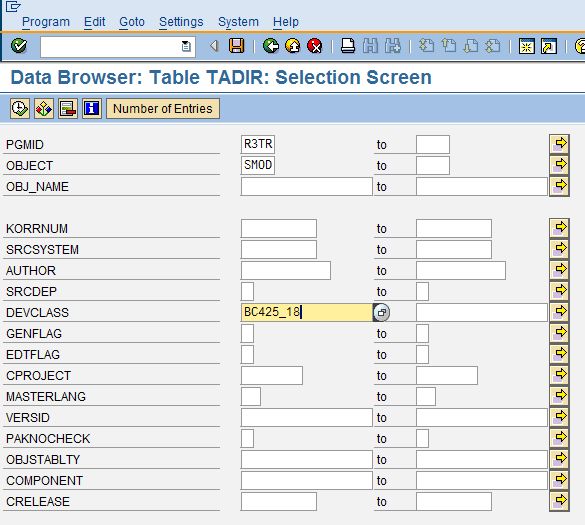585x525 pixels.
Task: Open the command field history dropdown
Action: 186,47
